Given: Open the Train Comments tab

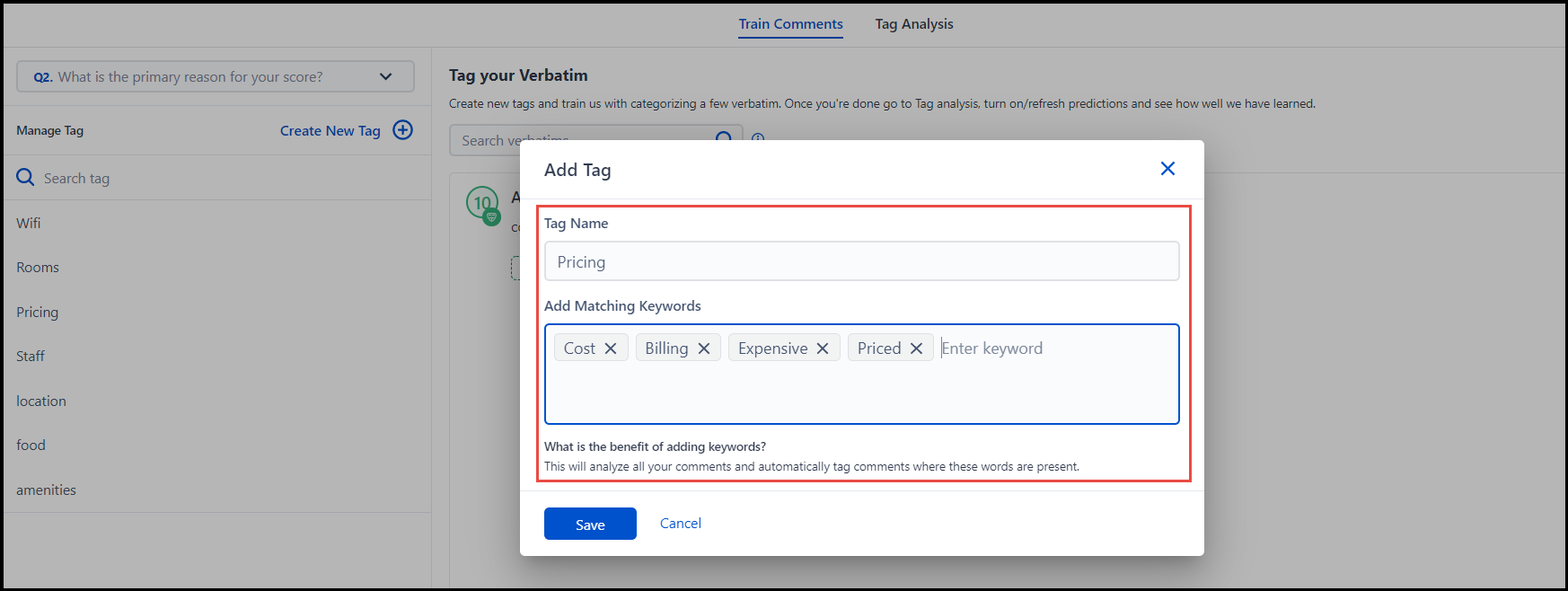Looking at the screenshot, I should coord(790,24).
